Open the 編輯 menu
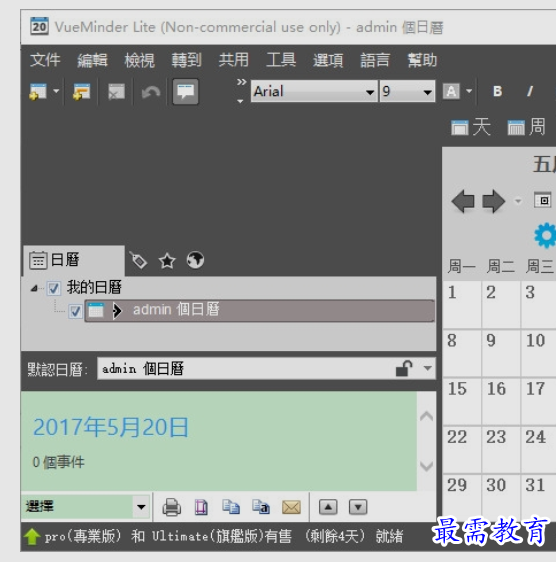This screenshot has height=562, width=556. point(92,60)
